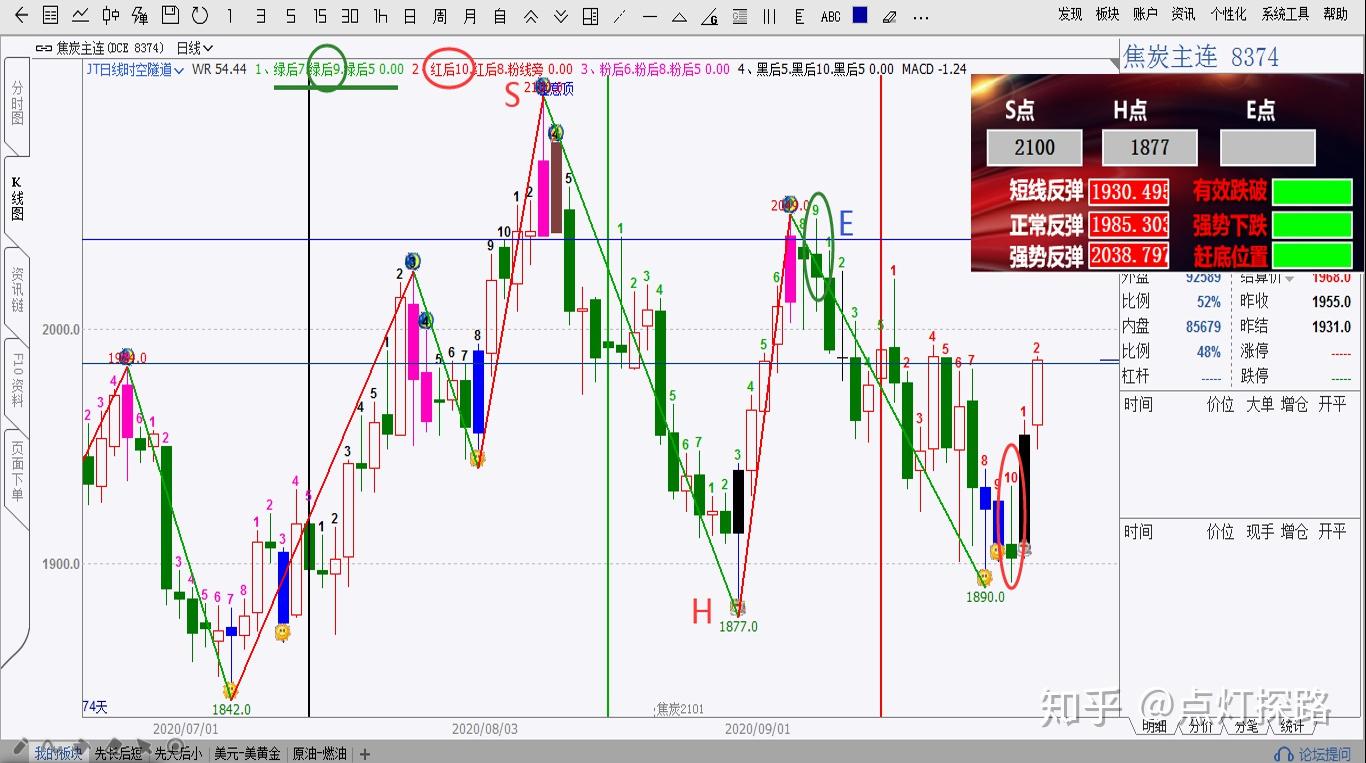The width and height of the screenshot is (1366, 763).
Task: Open the 个性化 menu
Action: pyautogui.click(x=1228, y=14)
